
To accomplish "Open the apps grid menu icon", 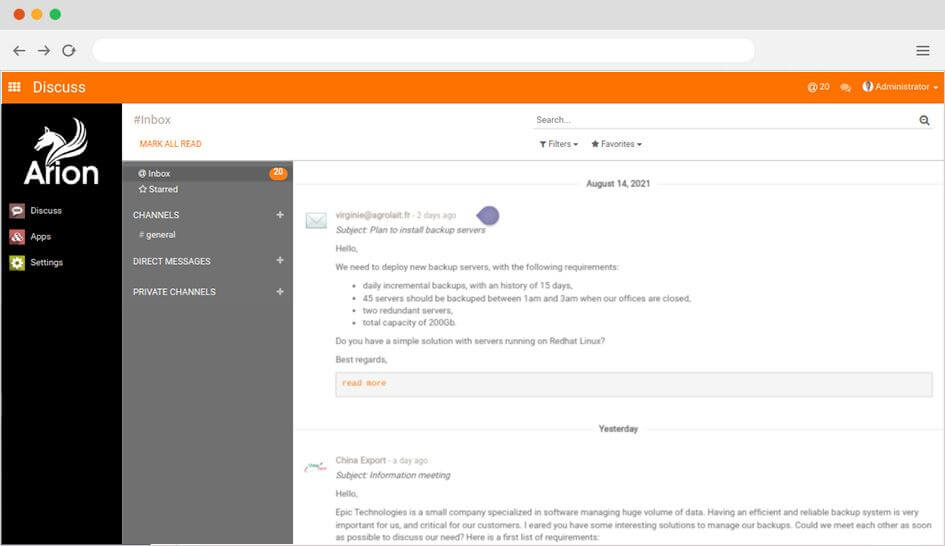I will 14,87.
